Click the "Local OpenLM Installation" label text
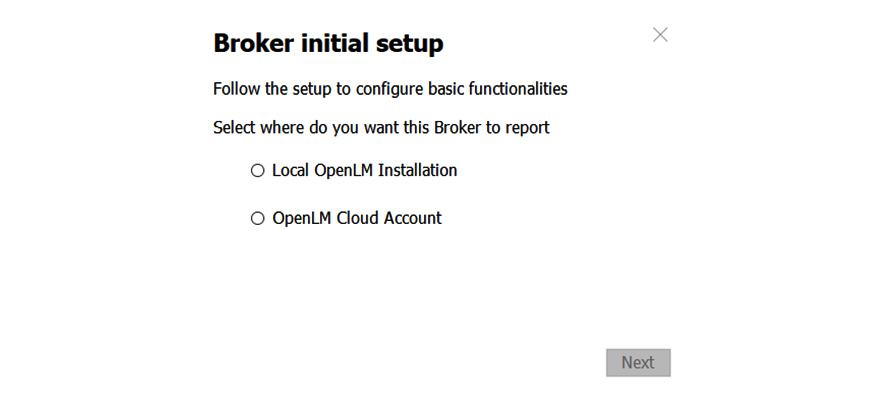885x404 pixels. (x=364, y=171)
